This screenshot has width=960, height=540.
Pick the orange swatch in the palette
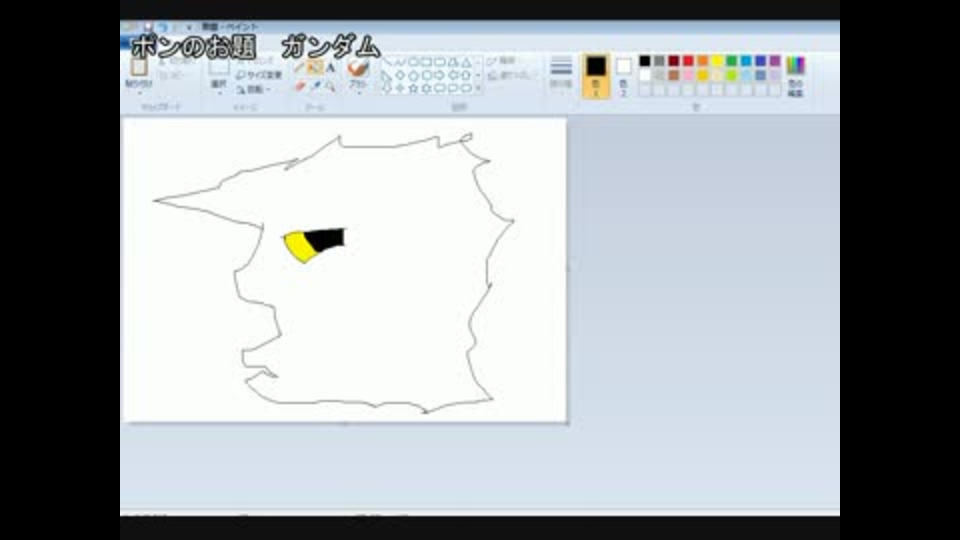point(703,61)
